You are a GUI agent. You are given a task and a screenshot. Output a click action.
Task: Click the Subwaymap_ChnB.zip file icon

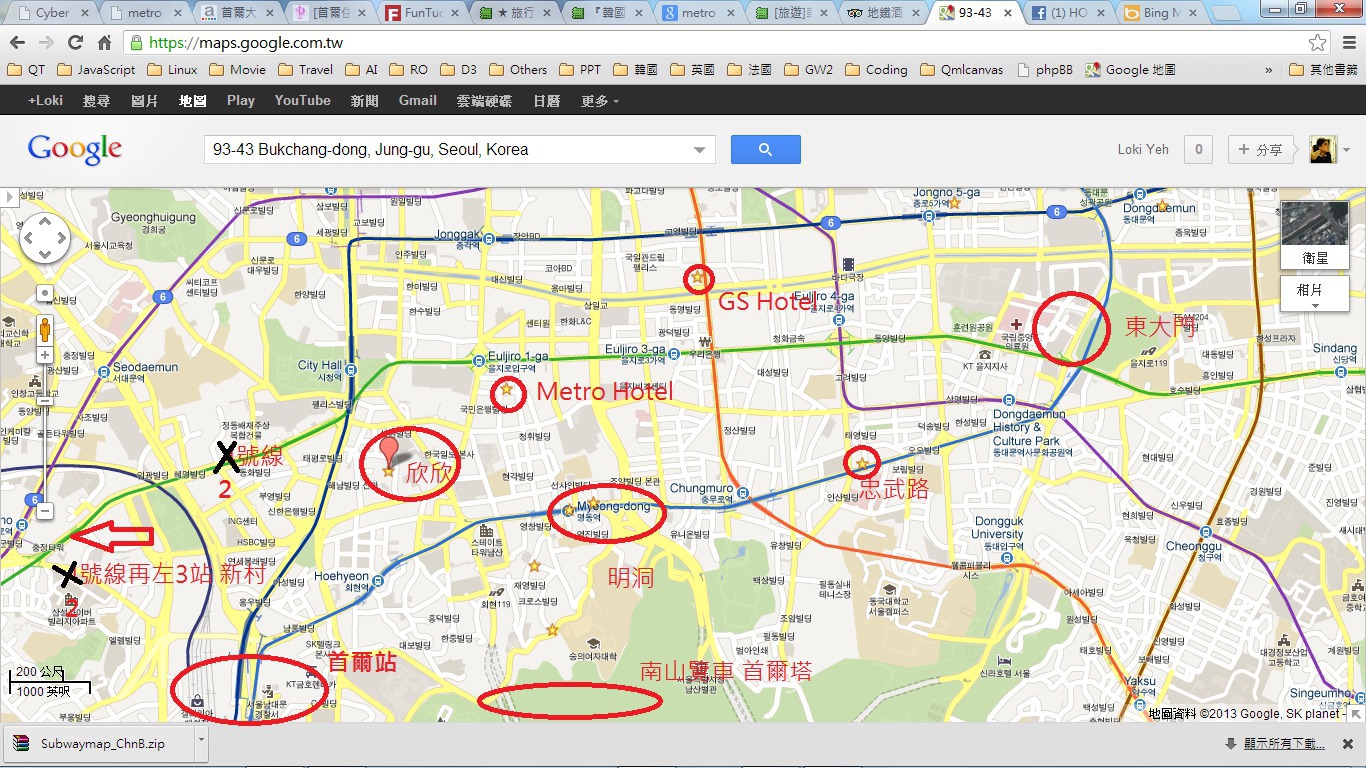click(x=20, y=744)
